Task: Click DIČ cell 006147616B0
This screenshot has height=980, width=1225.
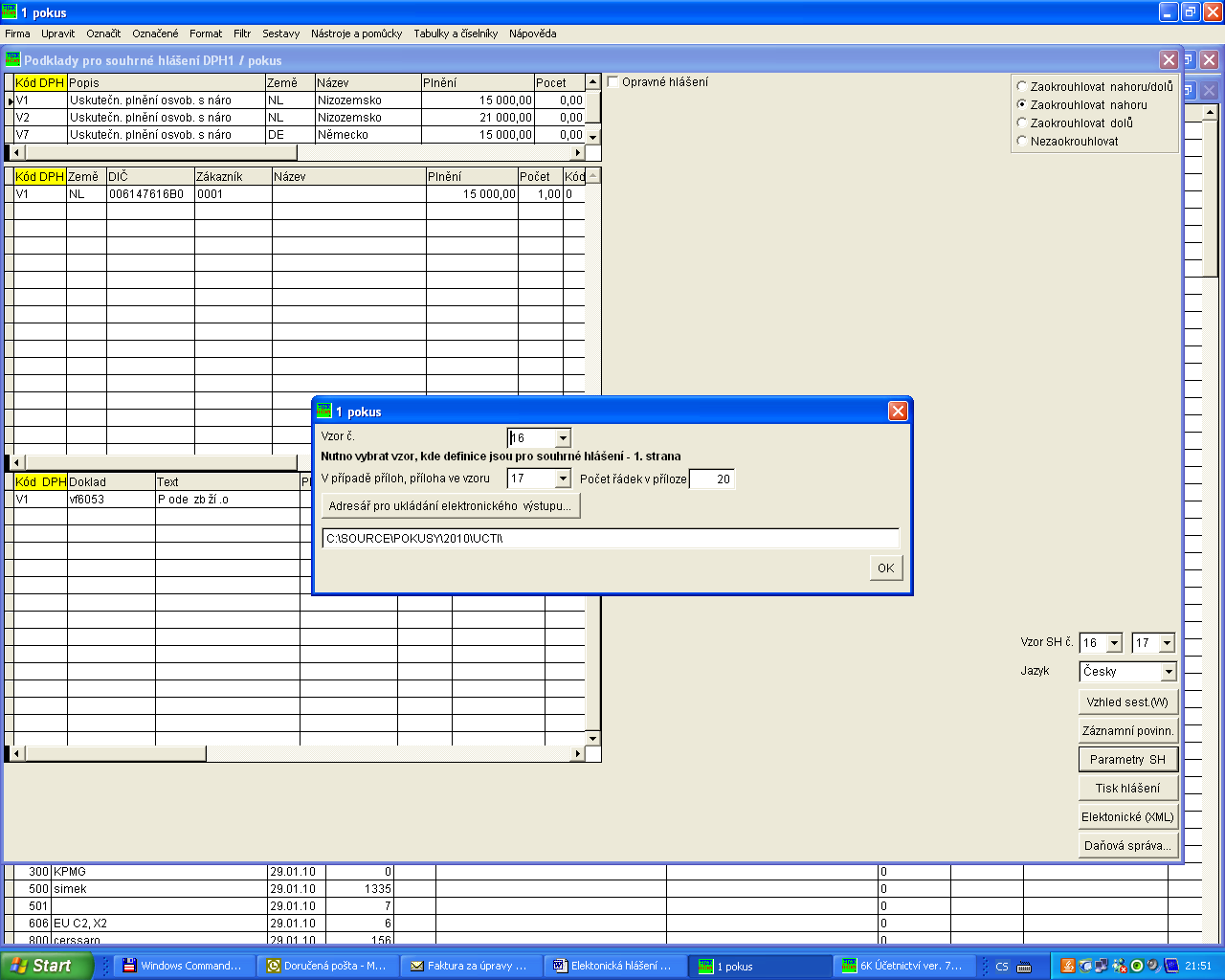Action: click(x=150, y=194)
